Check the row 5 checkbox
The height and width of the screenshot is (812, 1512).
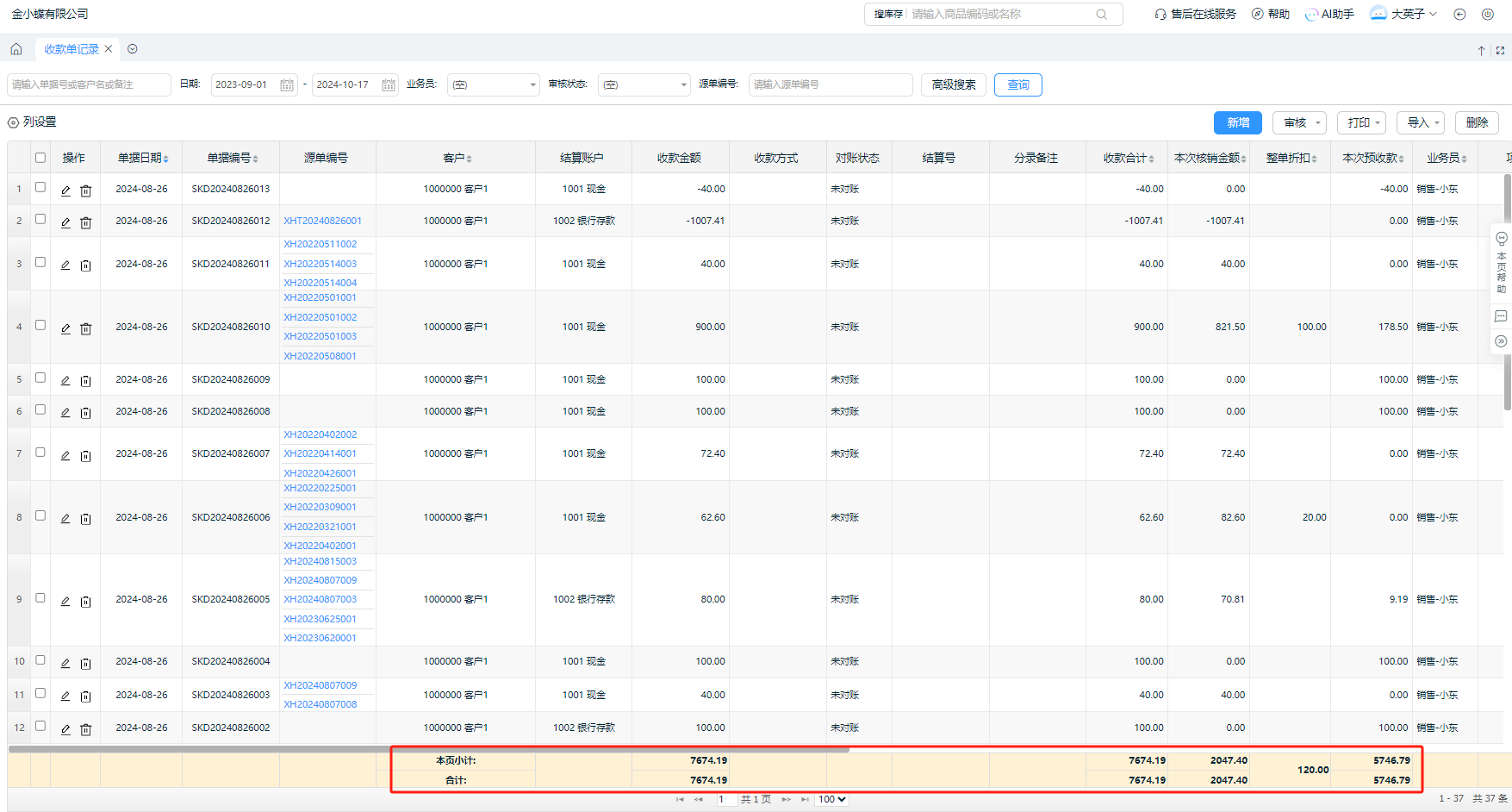pos(40,378)
